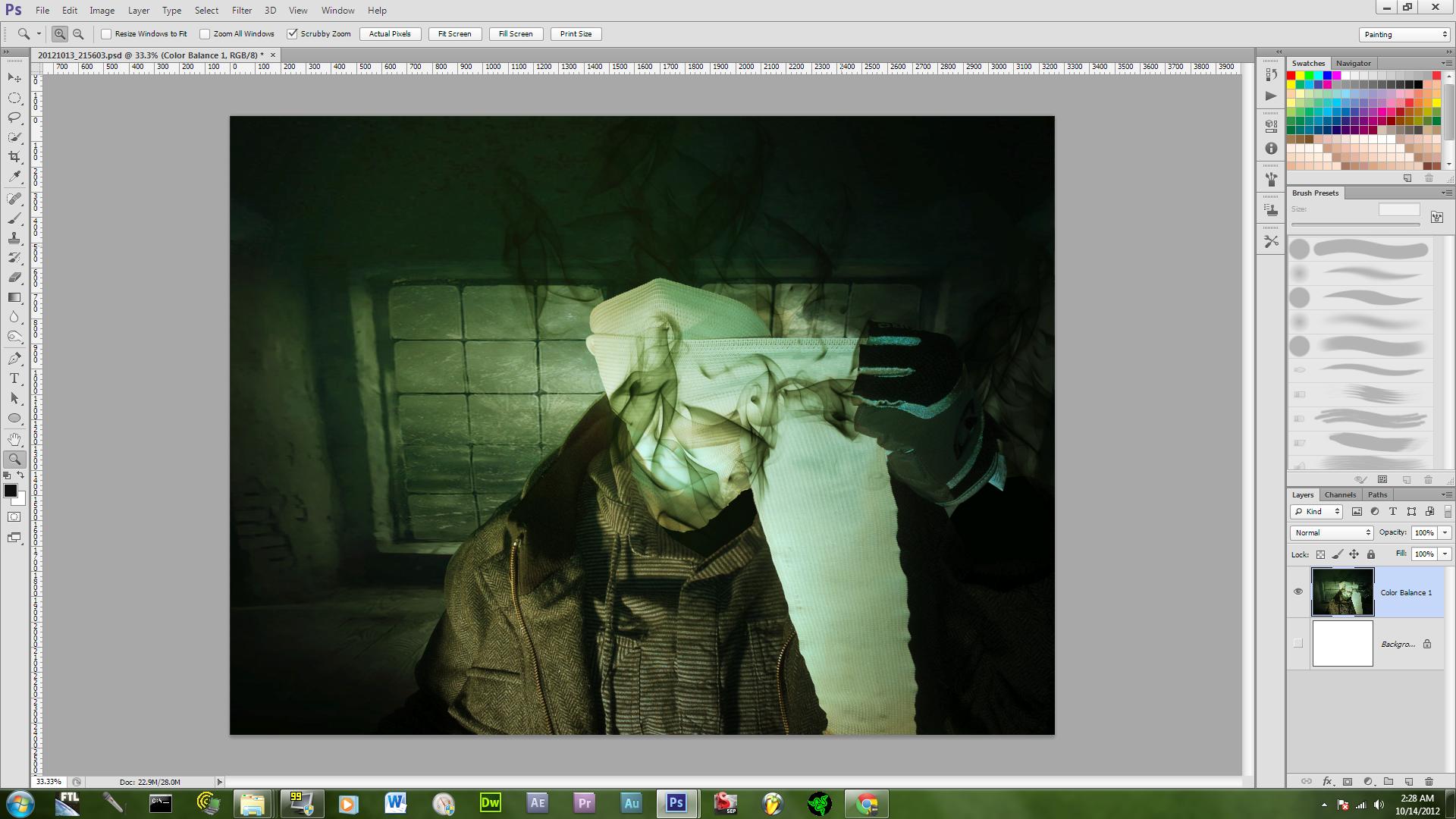Select the Lasso tool

14,118
